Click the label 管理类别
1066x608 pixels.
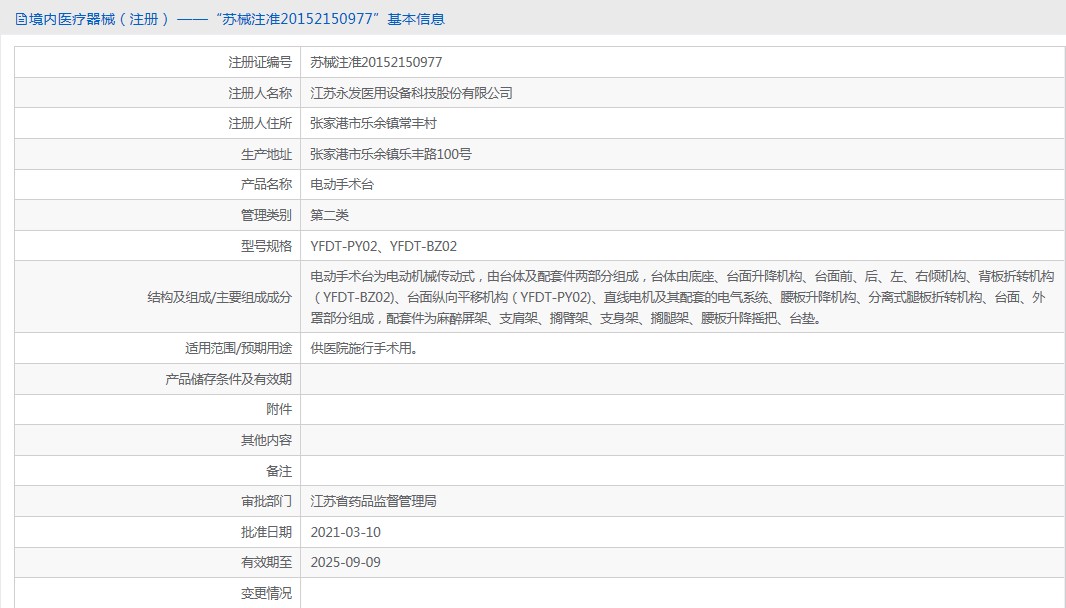pyautogui.click(x=266, y=215)
